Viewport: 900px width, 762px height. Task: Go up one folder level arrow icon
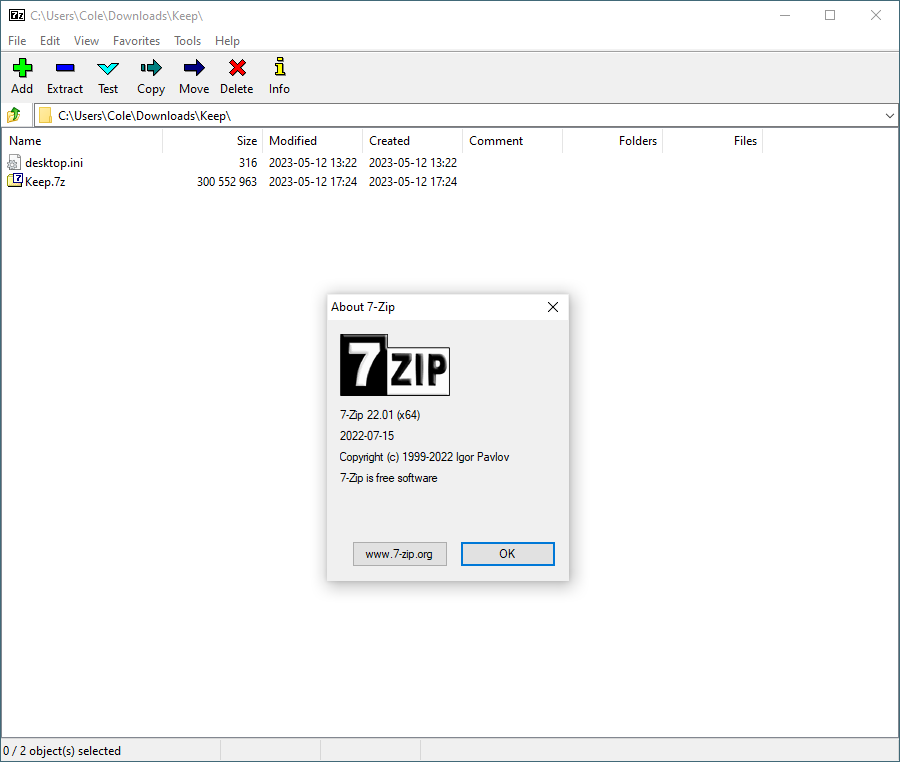click(x=14, y=115)
